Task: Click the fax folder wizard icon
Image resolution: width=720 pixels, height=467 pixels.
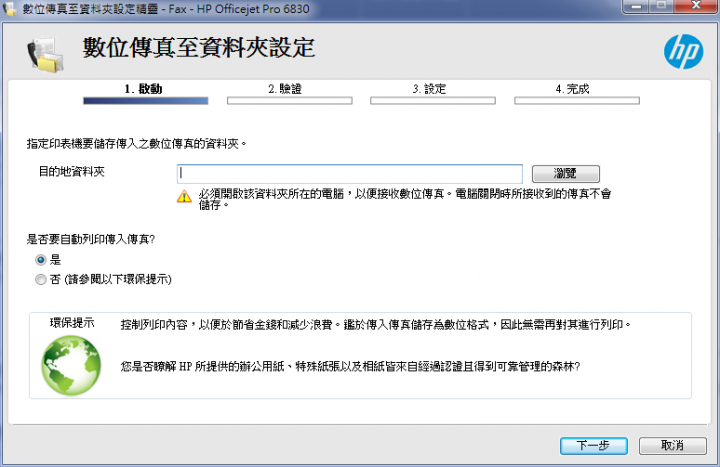Action: (45, 54)
